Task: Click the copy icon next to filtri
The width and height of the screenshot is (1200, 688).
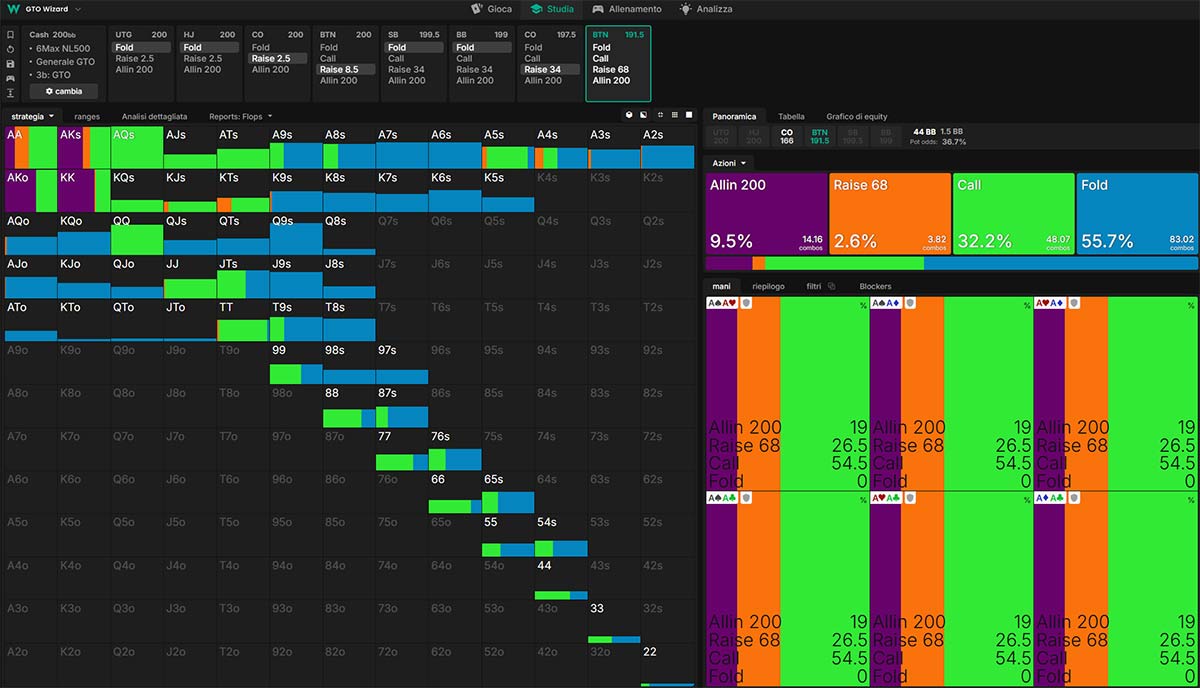Action: (831, 286)
